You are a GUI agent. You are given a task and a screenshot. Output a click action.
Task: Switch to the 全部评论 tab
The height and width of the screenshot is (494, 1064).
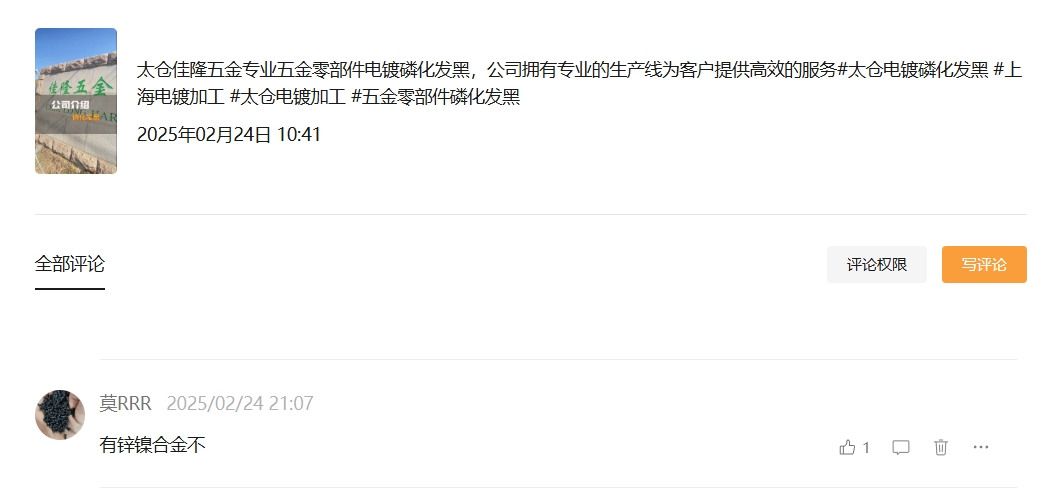coord(70,264)
